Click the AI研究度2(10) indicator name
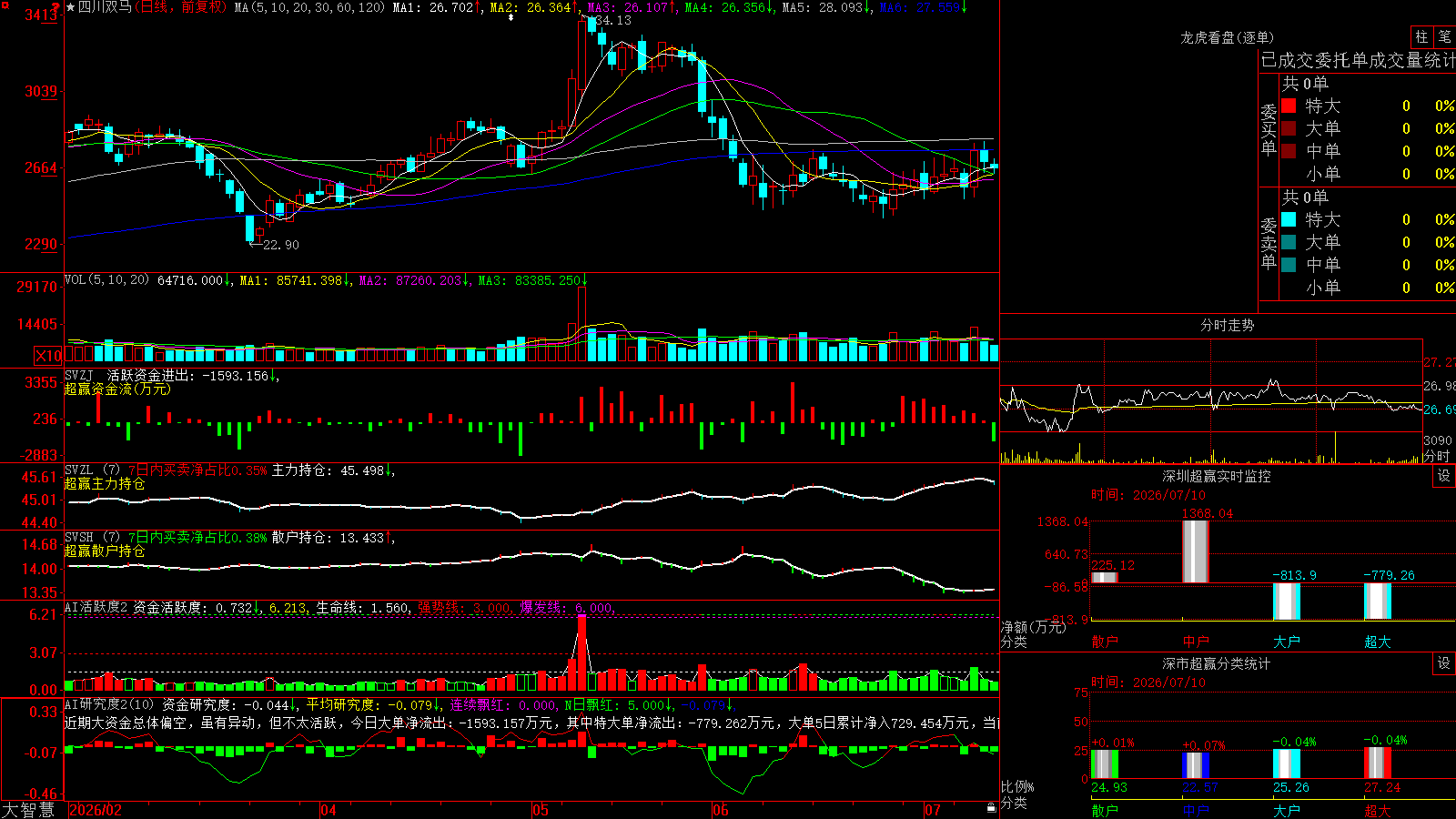Viewport: 1456px width, 819px height. pyautogui.click(x=109, y=704)
